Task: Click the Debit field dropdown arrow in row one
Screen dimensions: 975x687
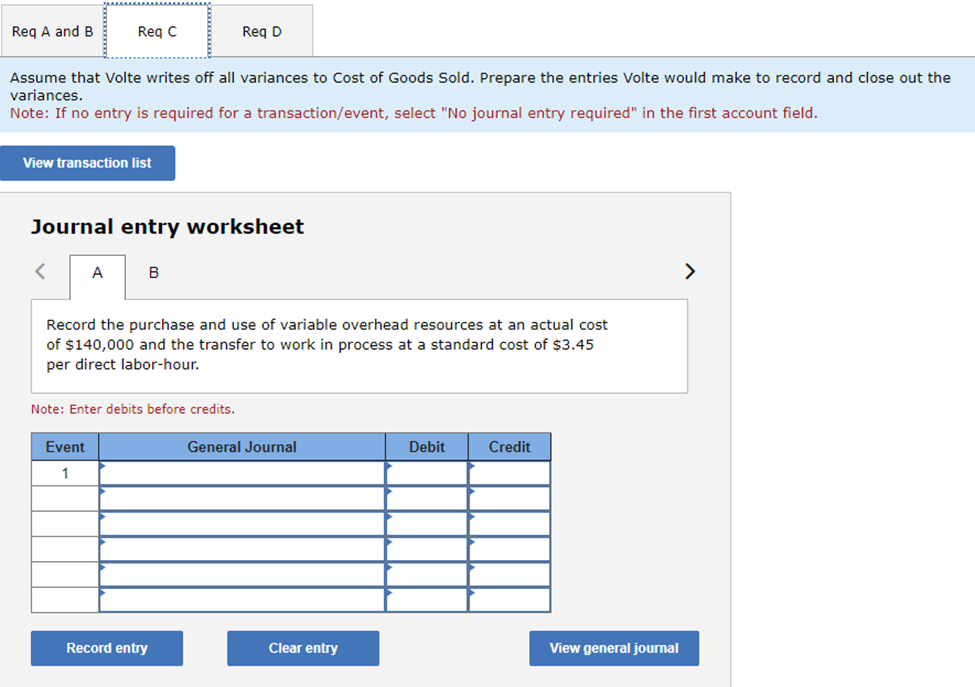Action: pyautogui.click(x=390, y=467)
